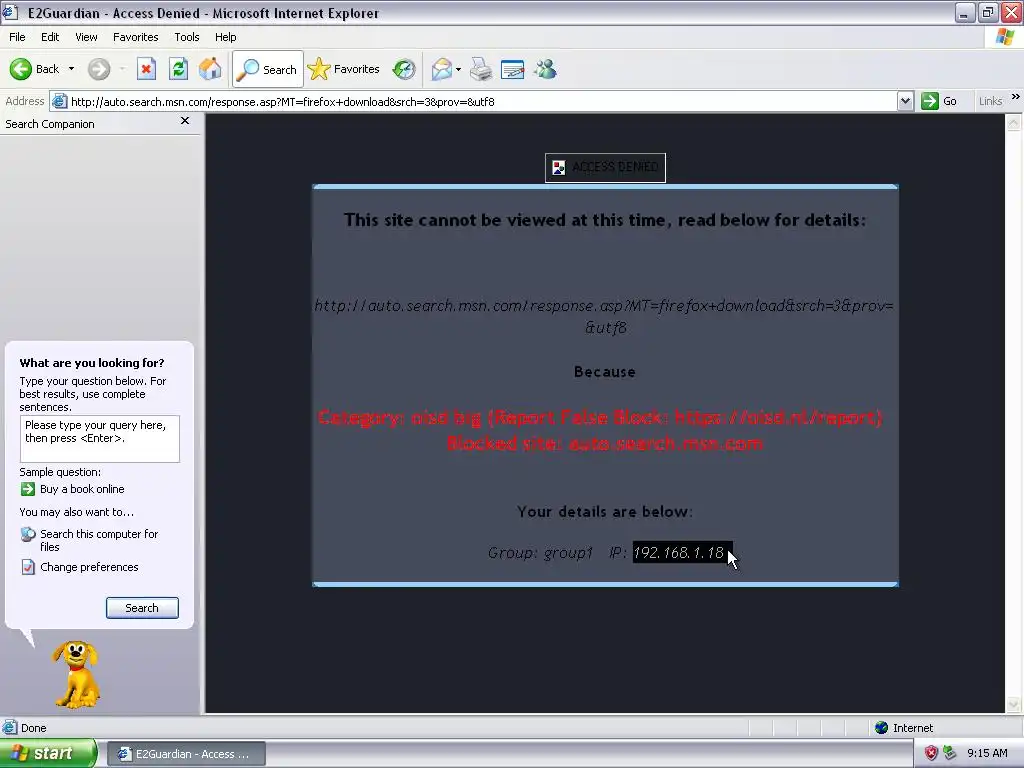Viewport: 1024px width, 768px height.
Task: Open the Help menu
Action: (225, 37)
